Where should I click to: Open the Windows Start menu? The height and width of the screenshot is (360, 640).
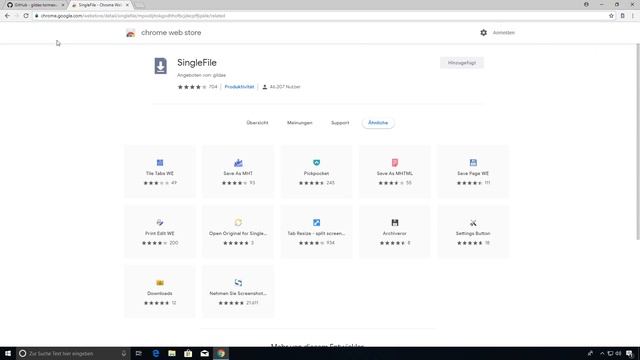pos(8,353)
